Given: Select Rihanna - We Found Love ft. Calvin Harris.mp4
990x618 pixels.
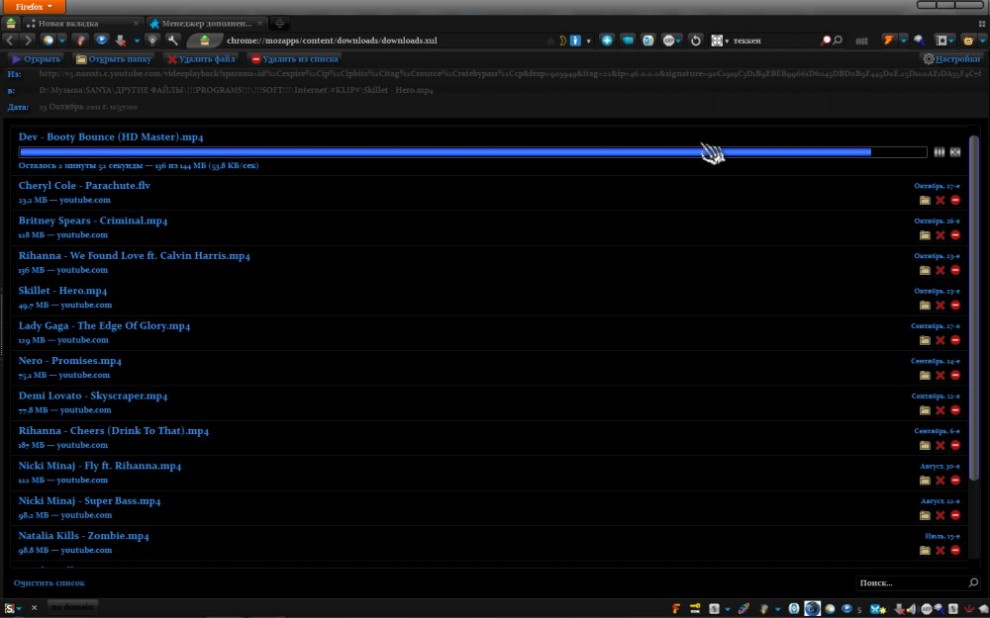Looking at the screenshot, I should pyautogui.click(x=489, y=263).
